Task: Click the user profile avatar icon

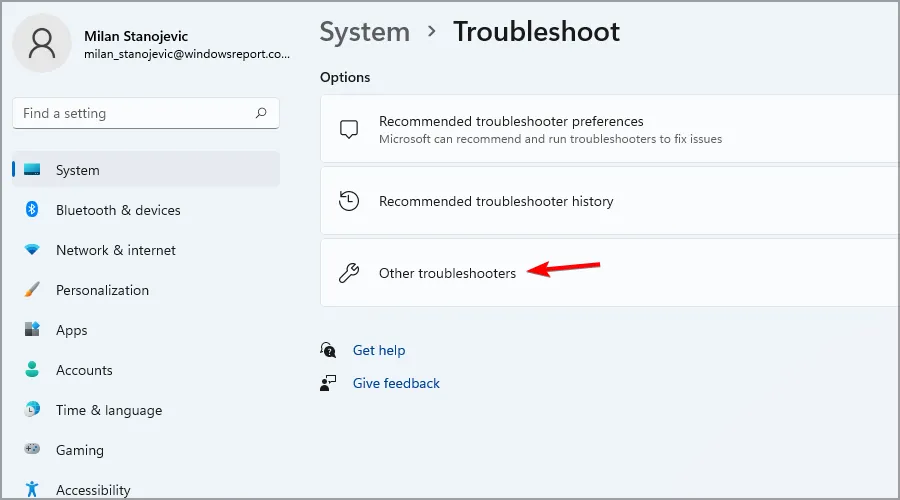Action: pyautogui.click(x=41, y=46)
